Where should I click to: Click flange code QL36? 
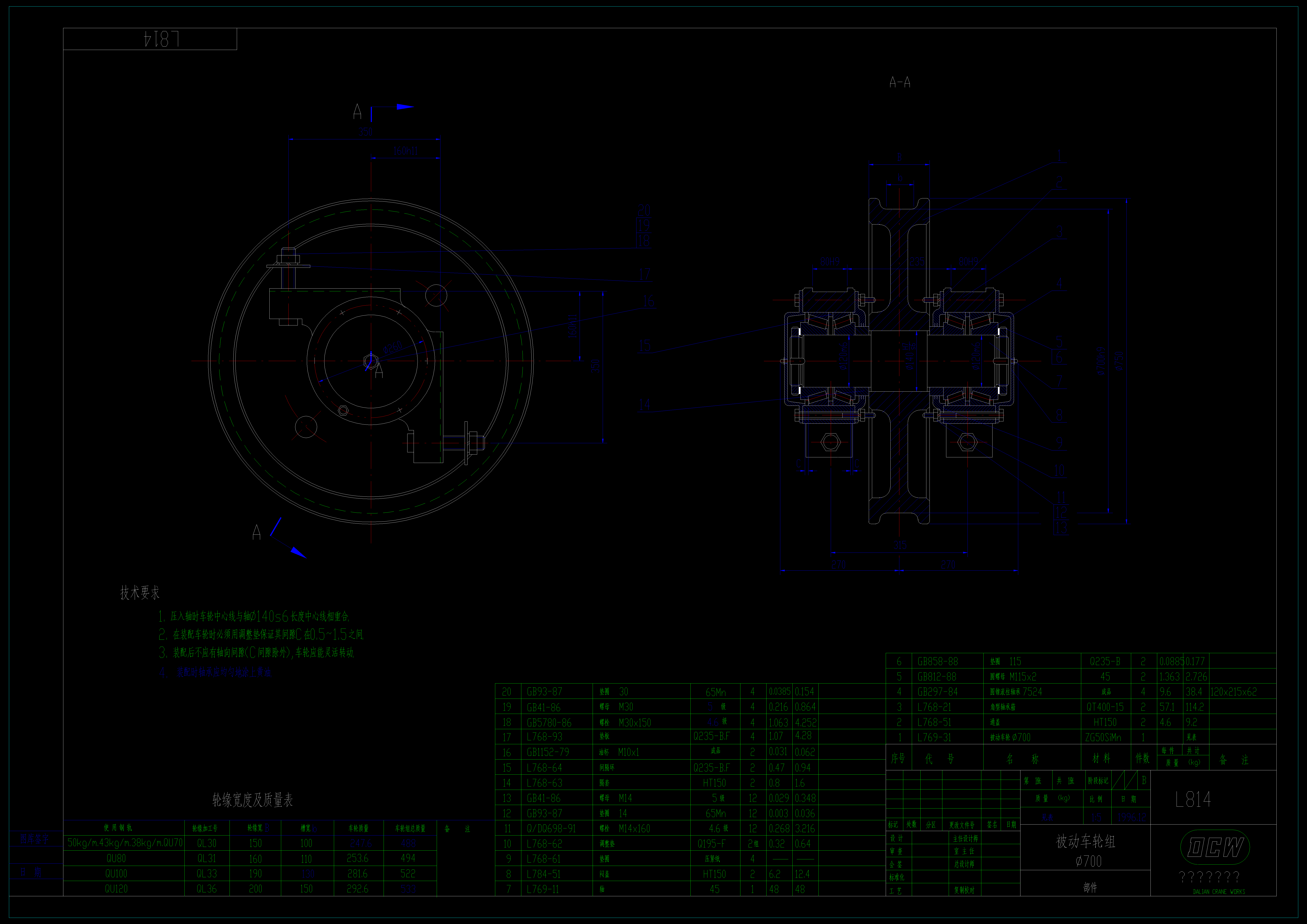[x=207, y=889]
